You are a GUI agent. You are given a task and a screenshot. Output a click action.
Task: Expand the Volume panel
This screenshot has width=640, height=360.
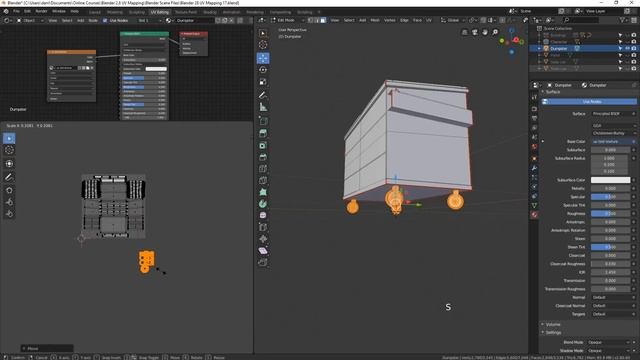(553, 324)
